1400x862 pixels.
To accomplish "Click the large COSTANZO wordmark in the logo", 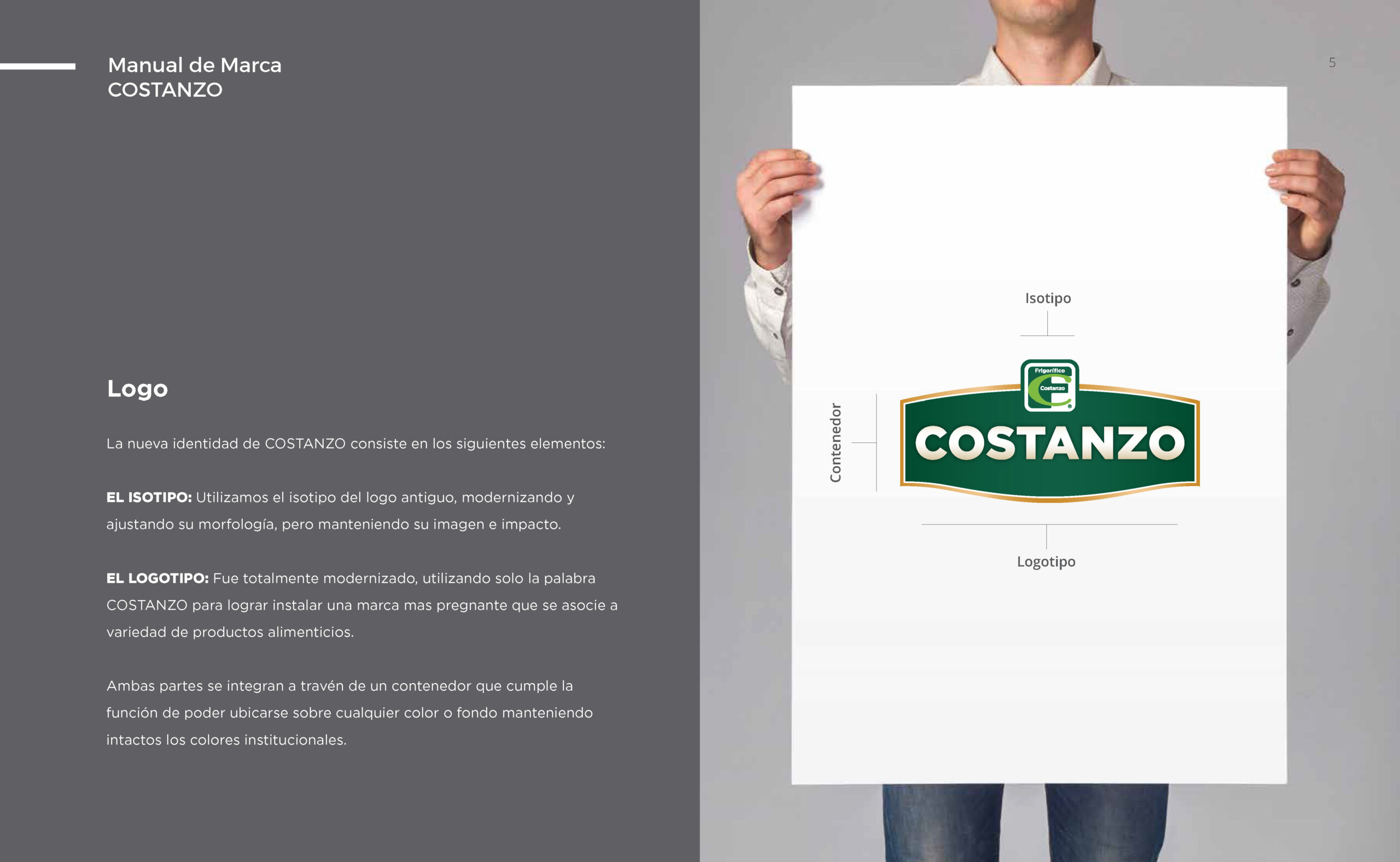I will [1049, 443].
